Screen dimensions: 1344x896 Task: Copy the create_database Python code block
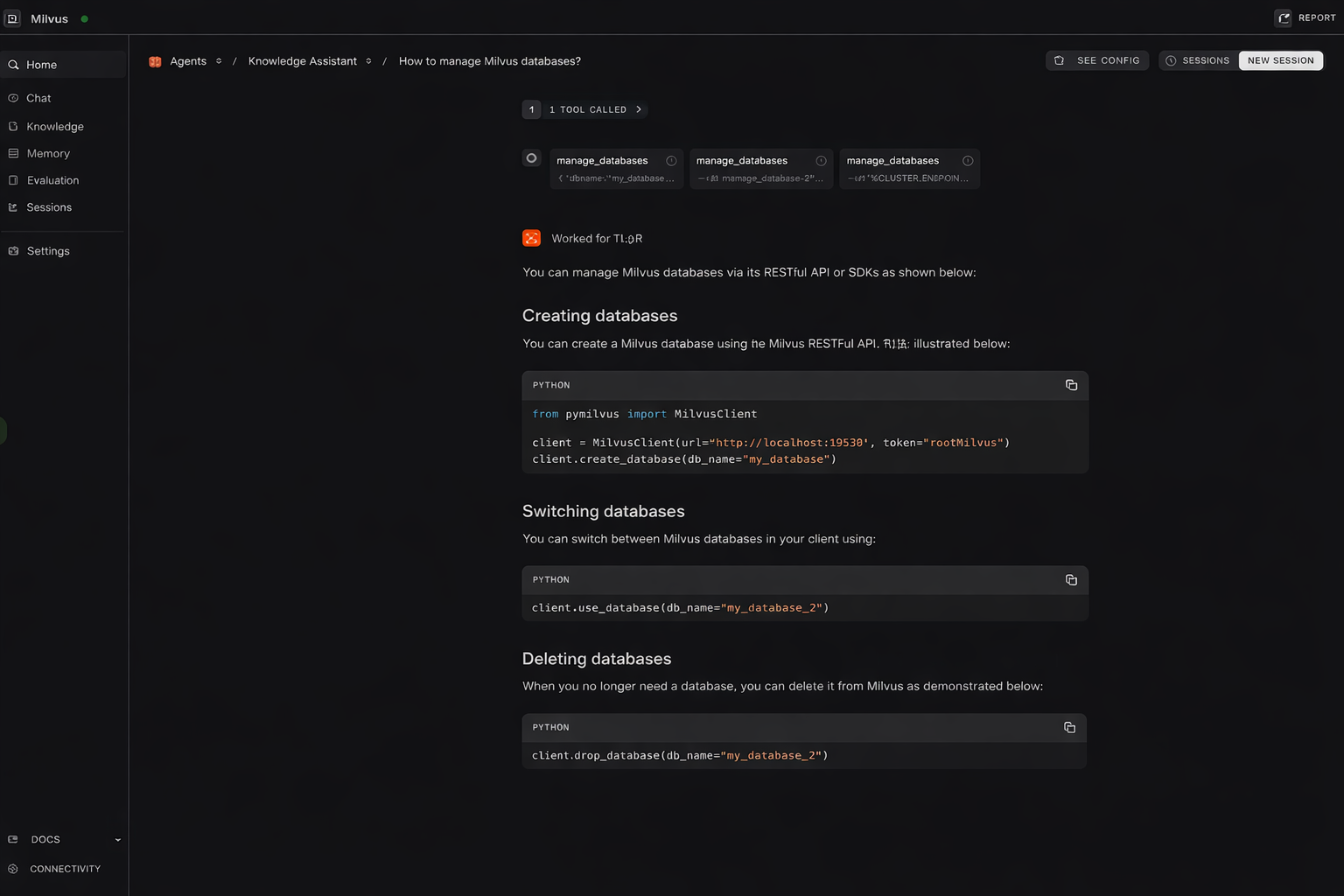point(1071,385)
